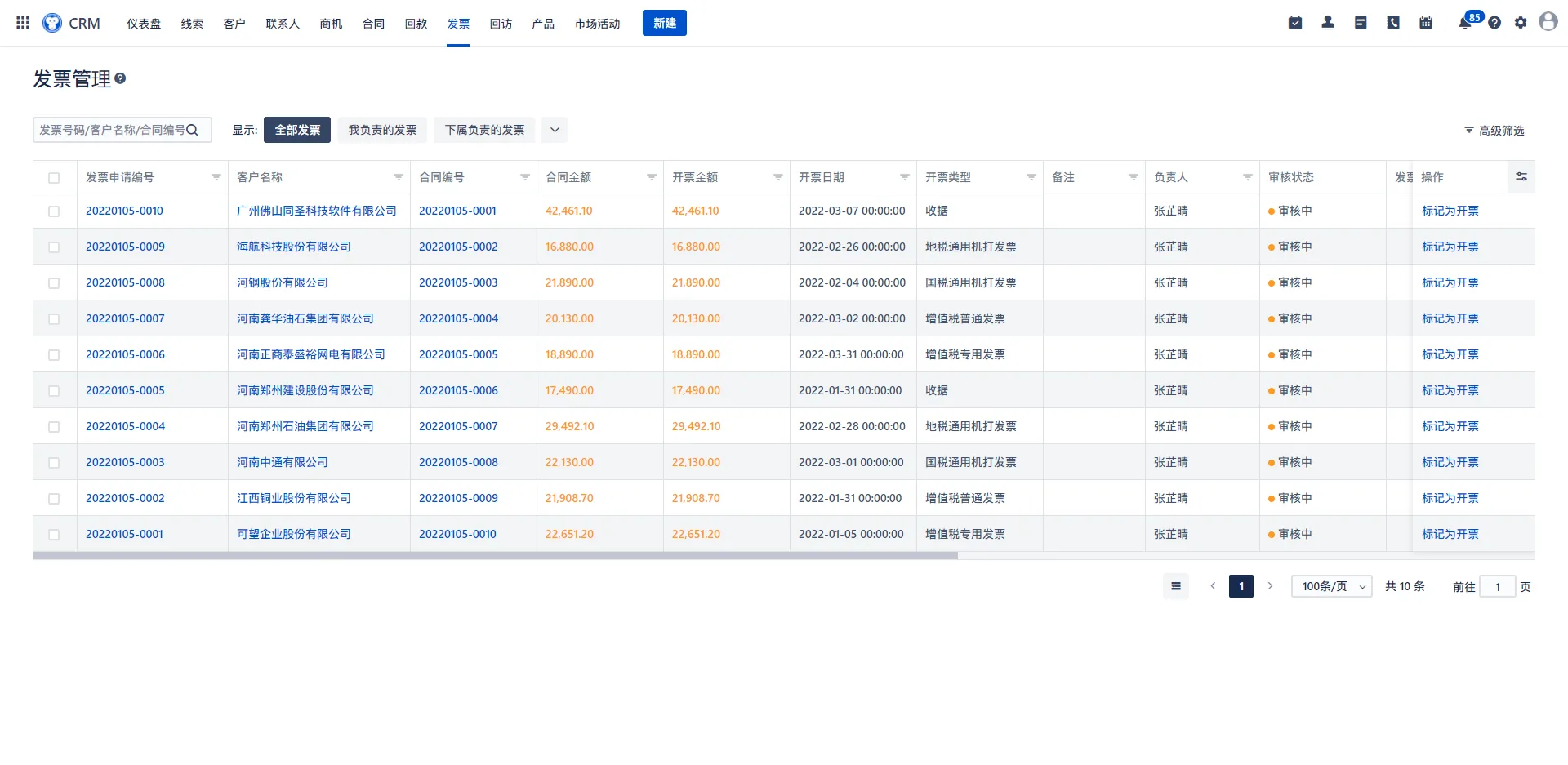Check row 20220105-0010 checkbox
Screen dimensions: 1568x765
point(54,211)
